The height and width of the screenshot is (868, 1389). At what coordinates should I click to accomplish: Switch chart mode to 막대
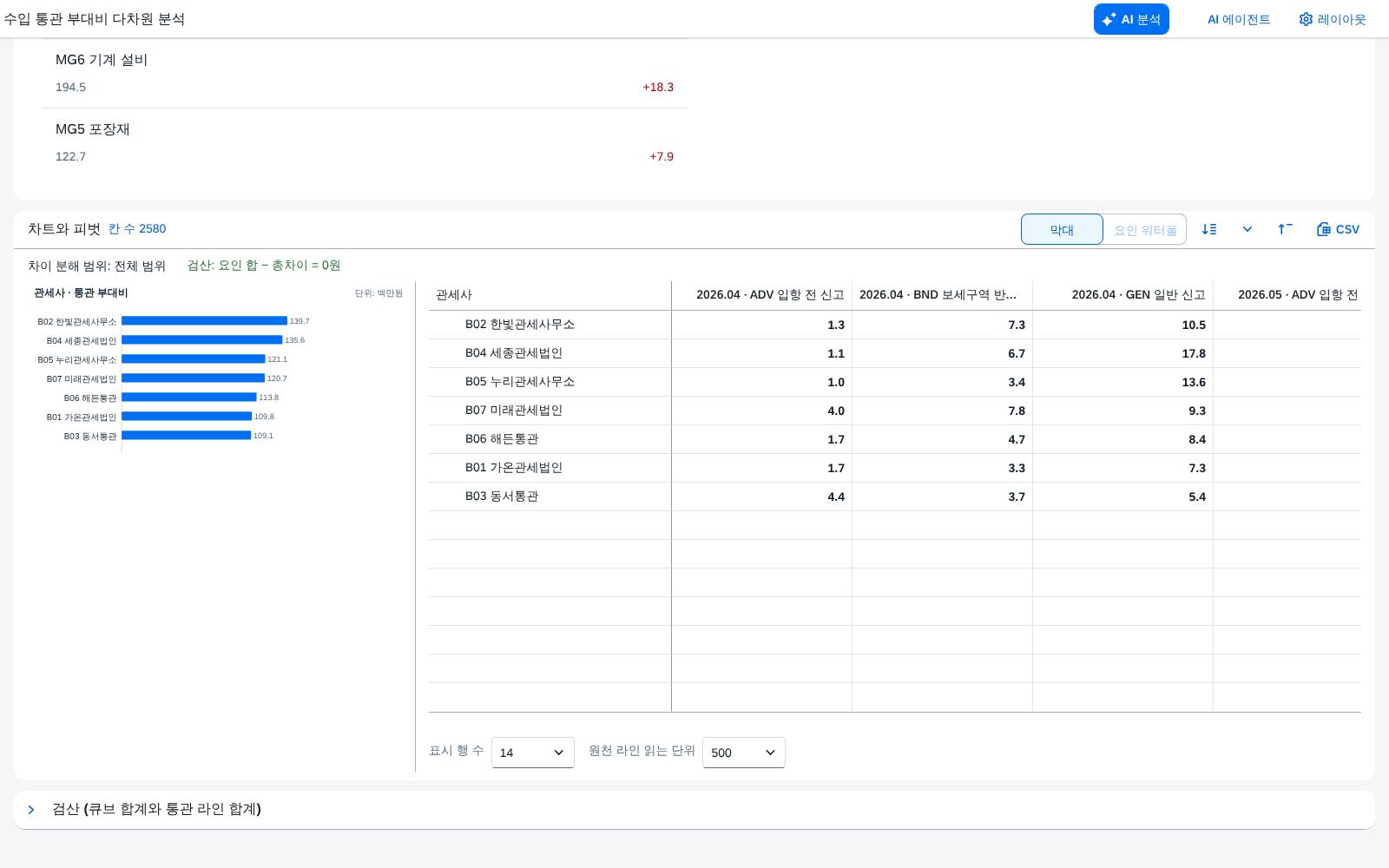(x=1062, y=229)
